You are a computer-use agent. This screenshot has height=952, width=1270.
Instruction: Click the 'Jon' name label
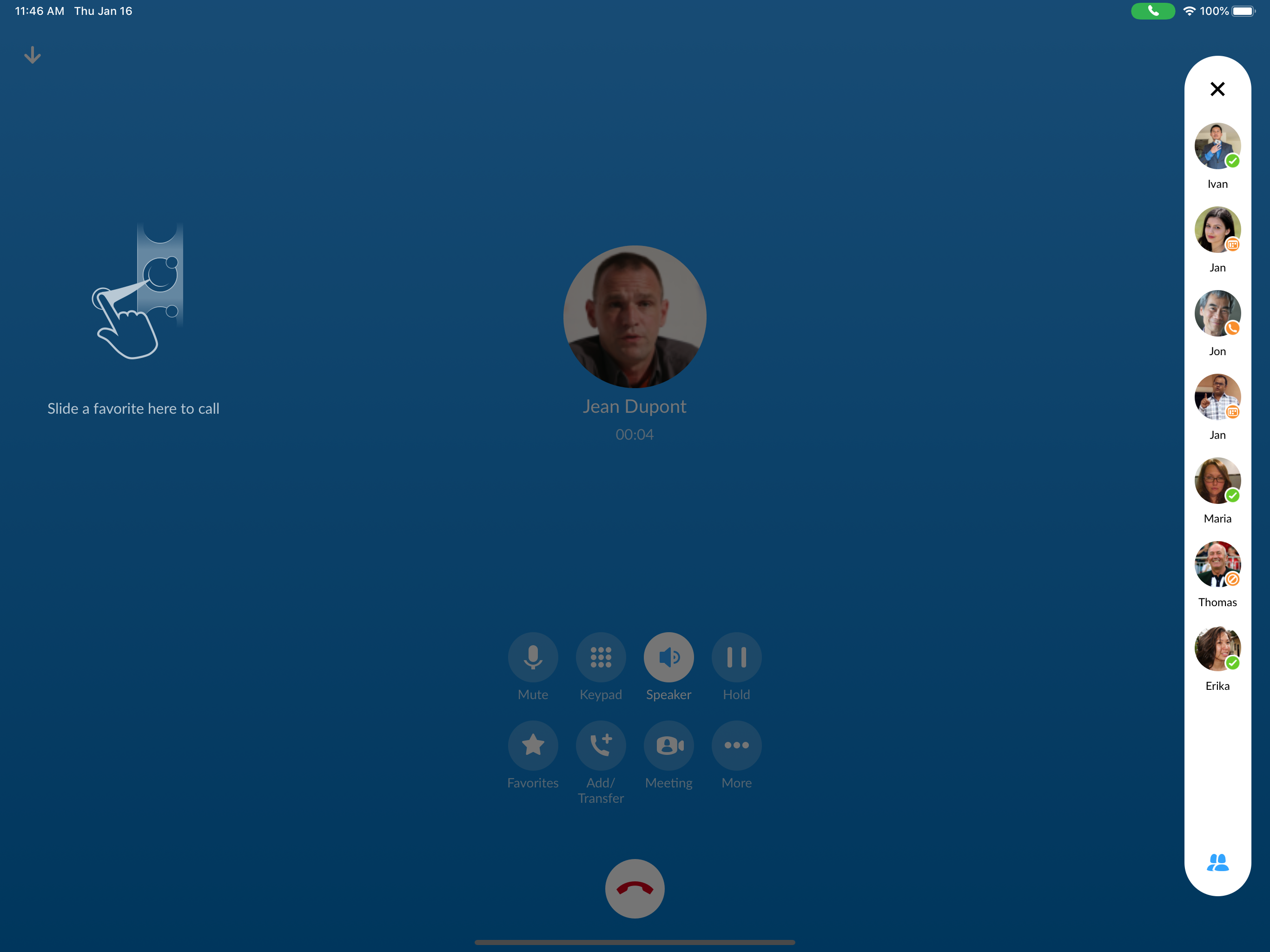click(1217, 351)
